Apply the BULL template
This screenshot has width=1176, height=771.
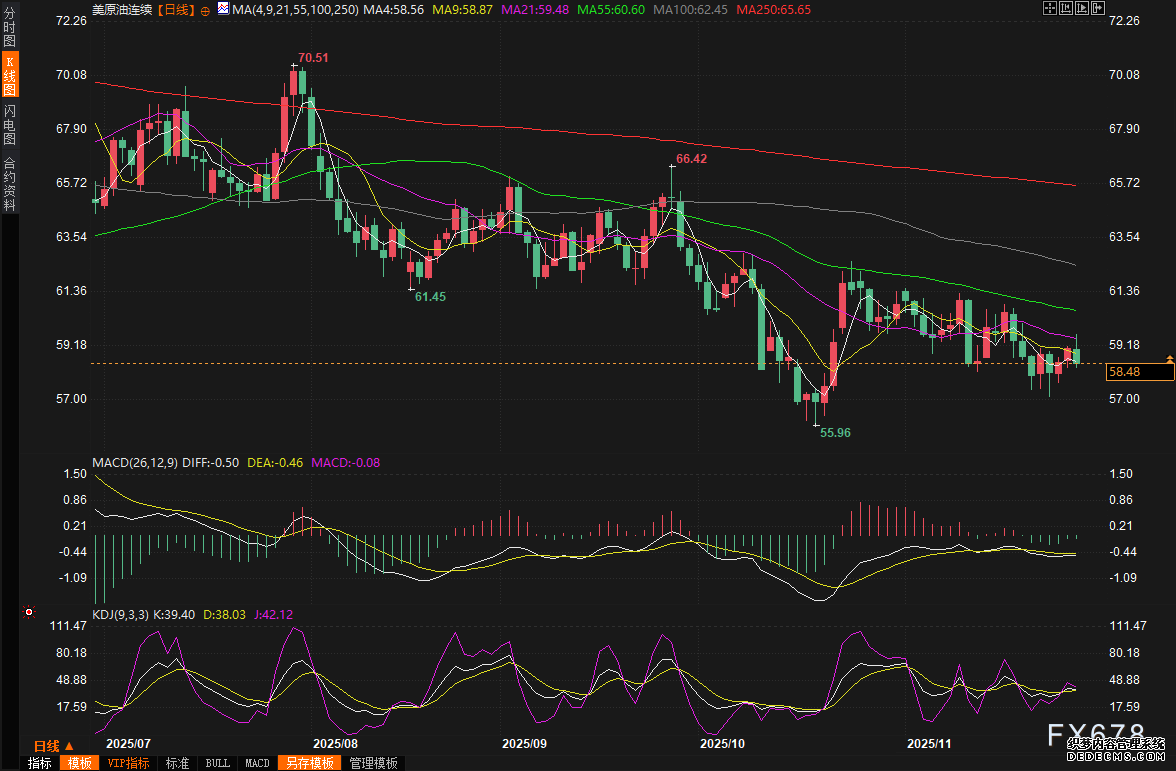(x=217, y=763)
